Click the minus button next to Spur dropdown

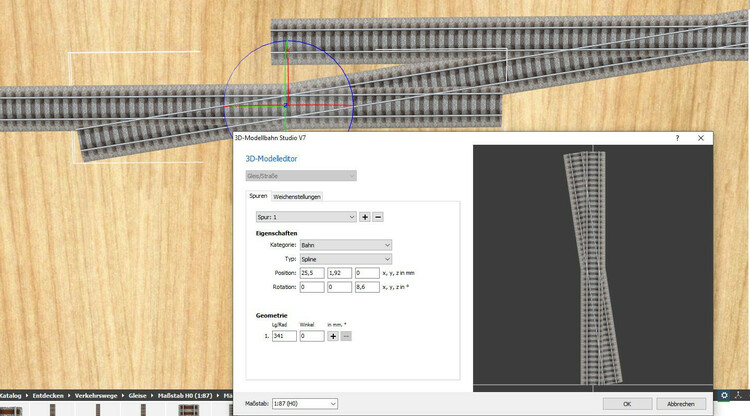point(378,216)
